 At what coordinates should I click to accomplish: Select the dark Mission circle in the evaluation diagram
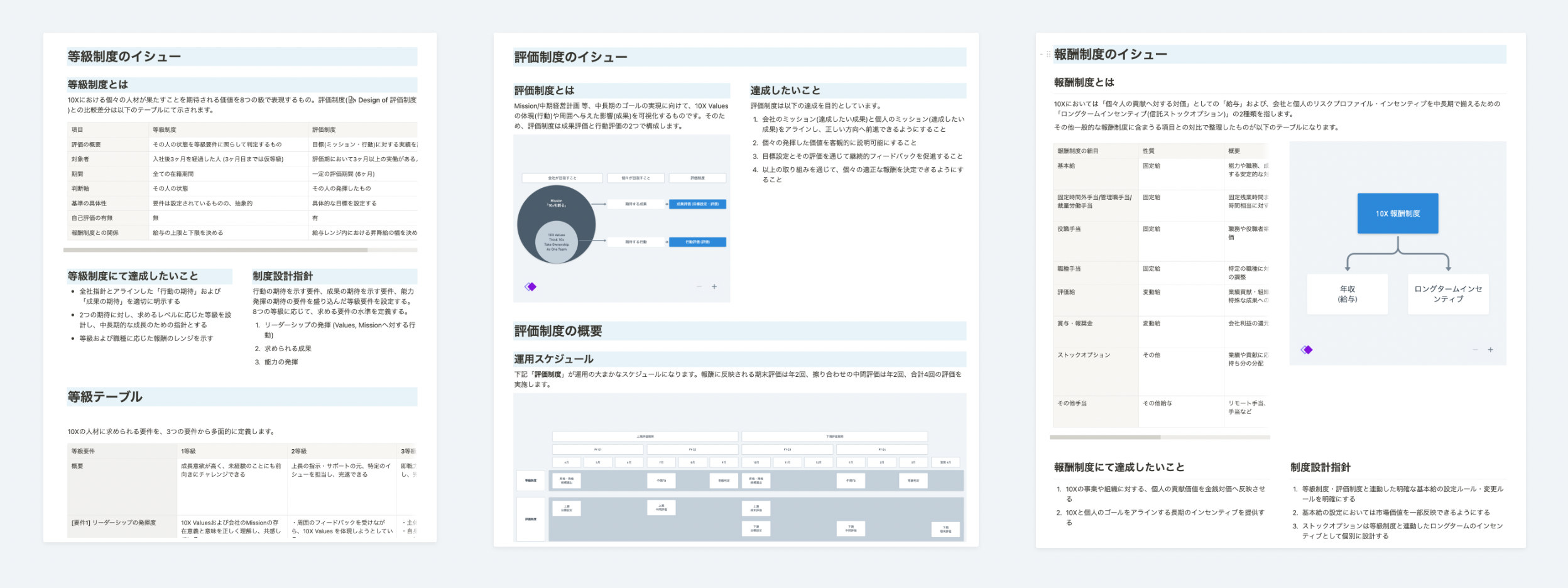556,224
